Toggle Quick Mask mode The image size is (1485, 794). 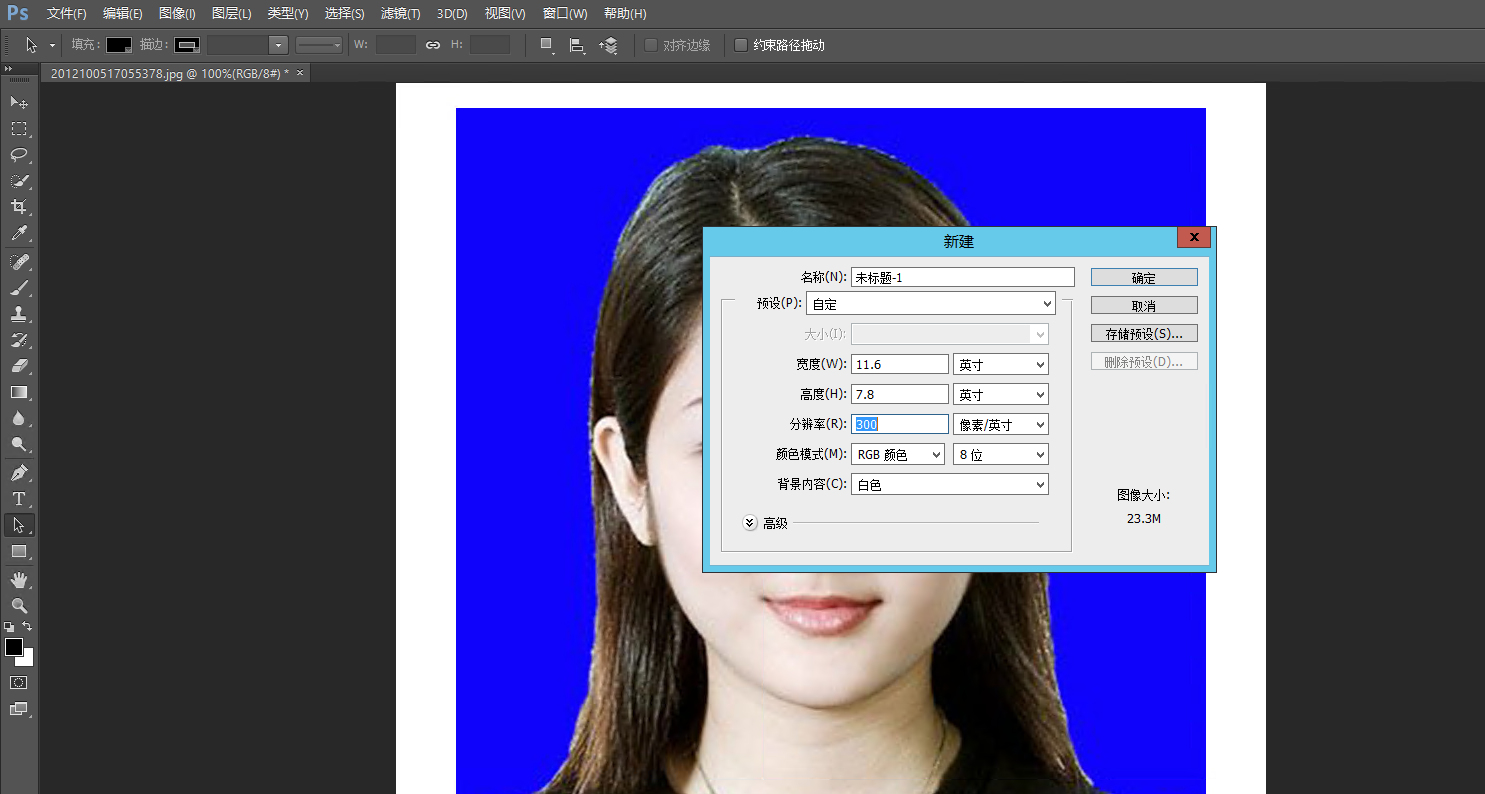tap(19, 682)
